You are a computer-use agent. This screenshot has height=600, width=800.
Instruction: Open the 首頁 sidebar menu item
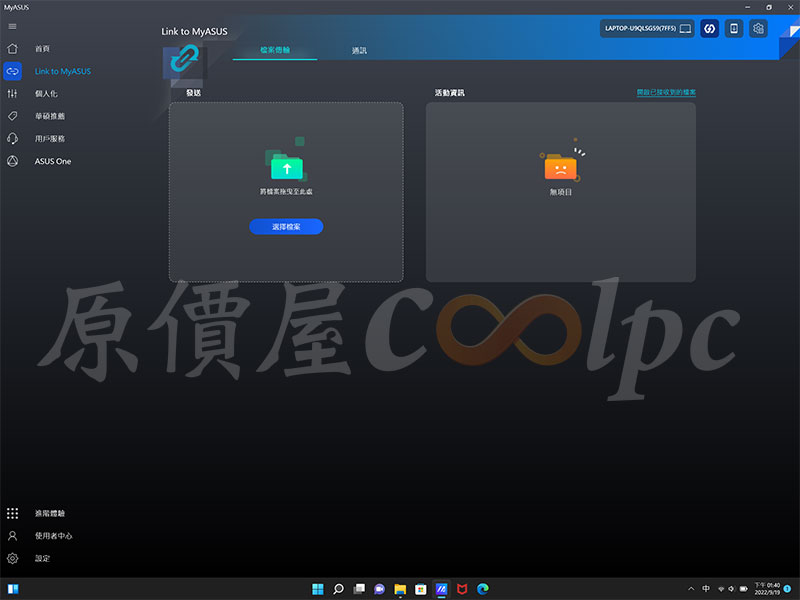point(42,48)
